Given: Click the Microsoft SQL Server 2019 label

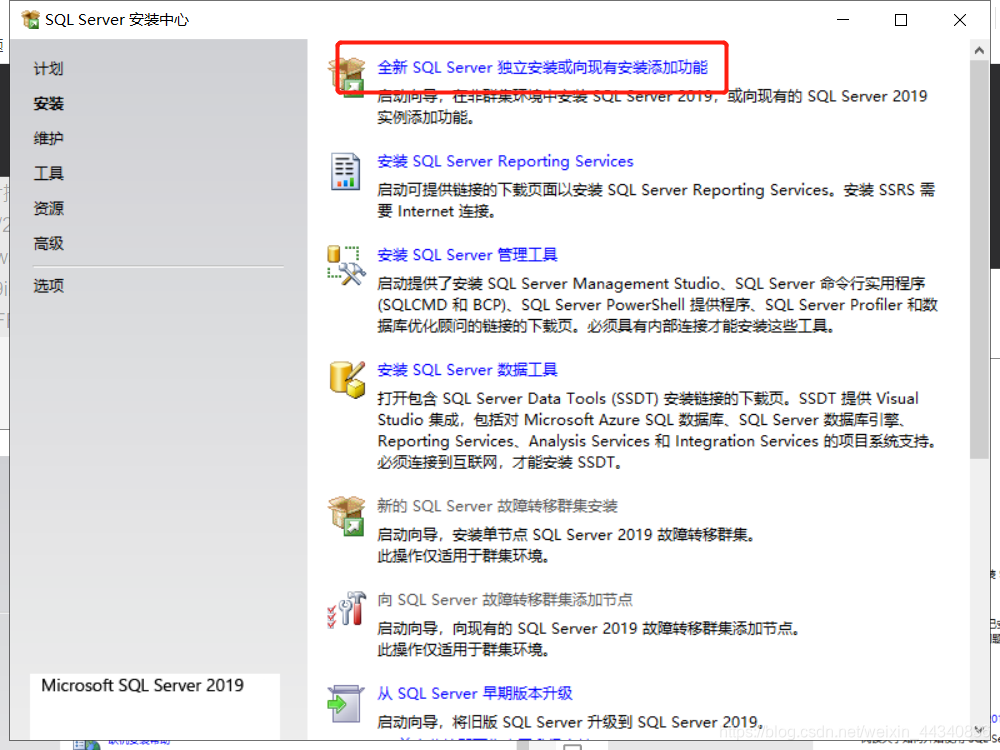Looking at the screenshot, I should [142, 686].
